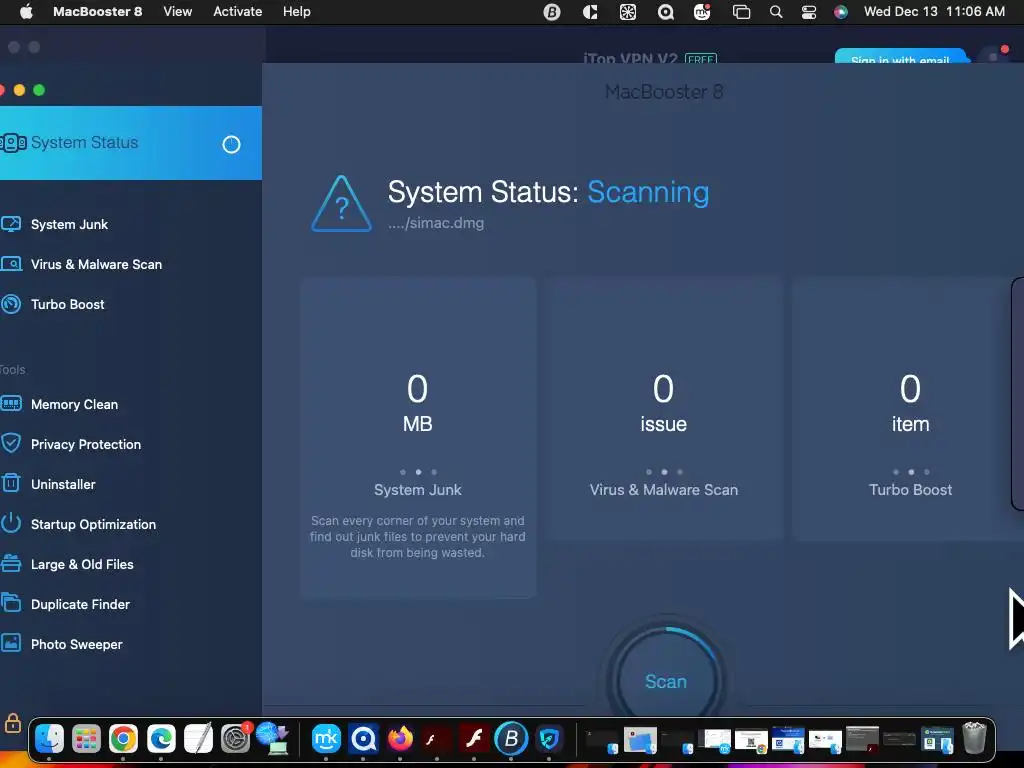The width and height of the screenshot is (1024, 768).
Task: Click the warning triangle status icon
Action: click(342, 204)
